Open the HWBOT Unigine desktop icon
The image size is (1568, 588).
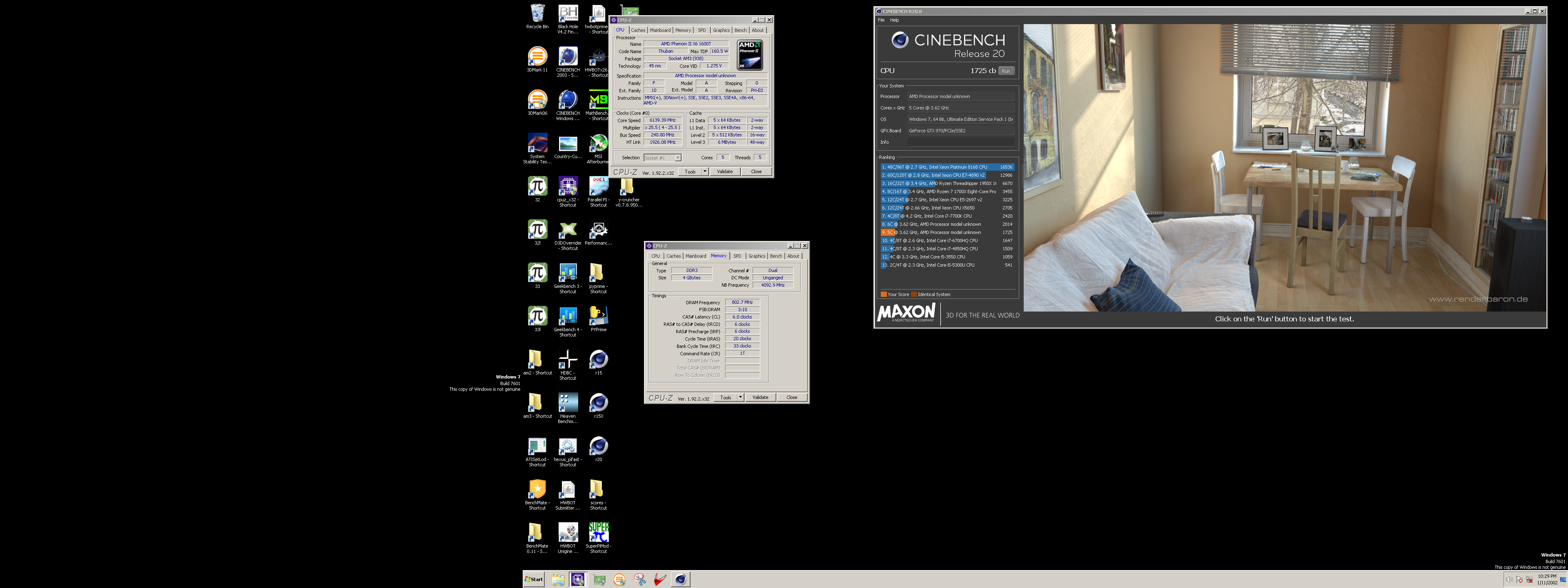click(567, 537)
